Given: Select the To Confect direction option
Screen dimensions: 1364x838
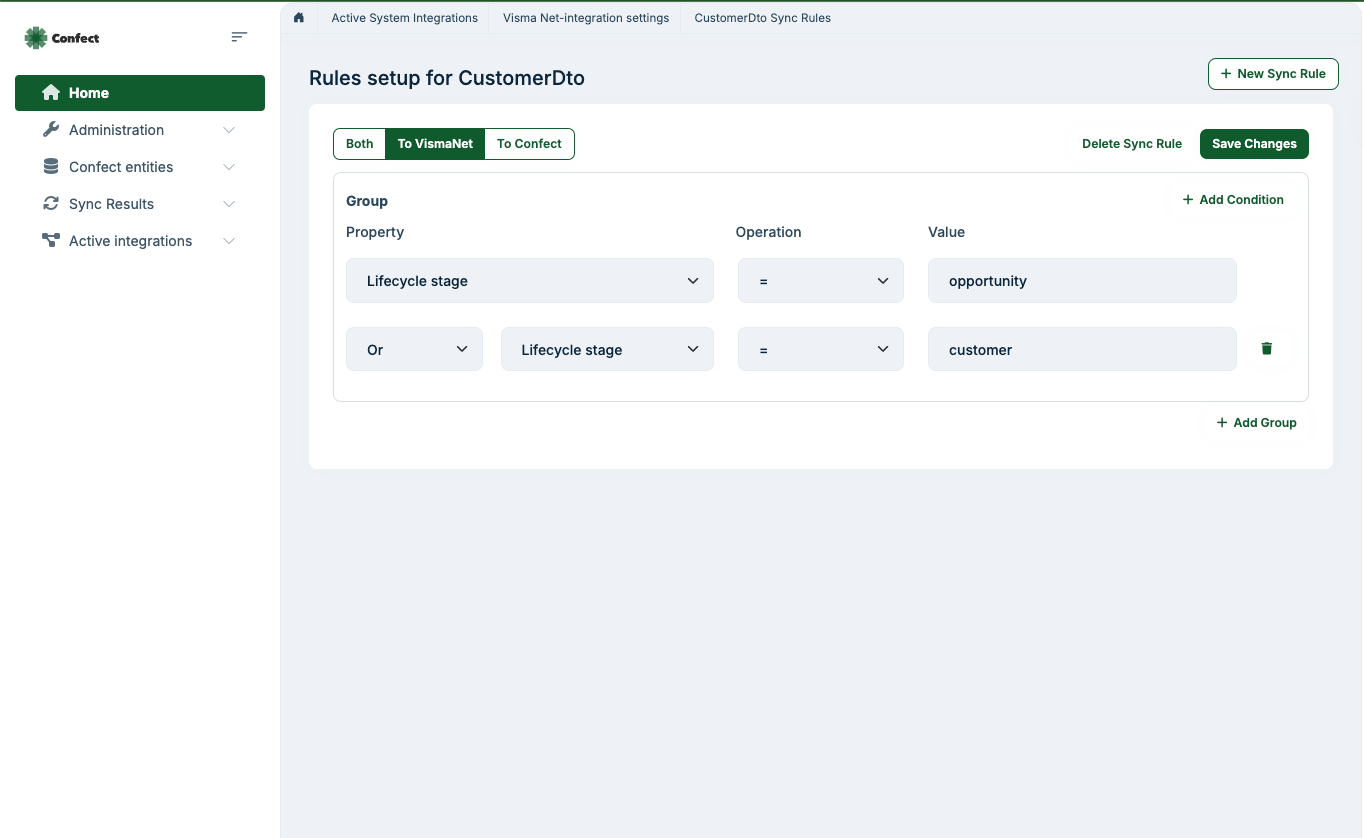Looking at the screenshot, I should pos(529,144).
